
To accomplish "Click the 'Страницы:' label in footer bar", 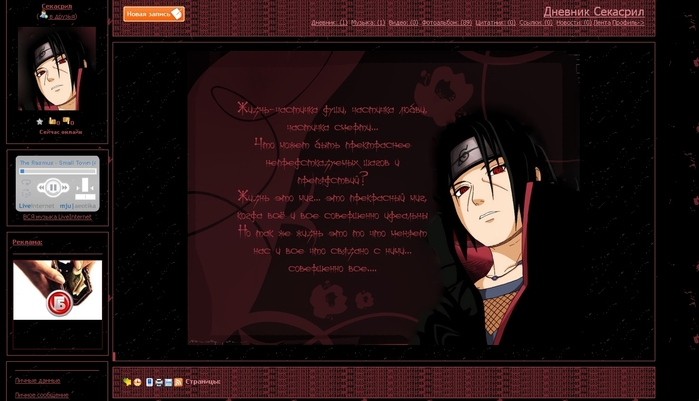I will click(203, 382).
